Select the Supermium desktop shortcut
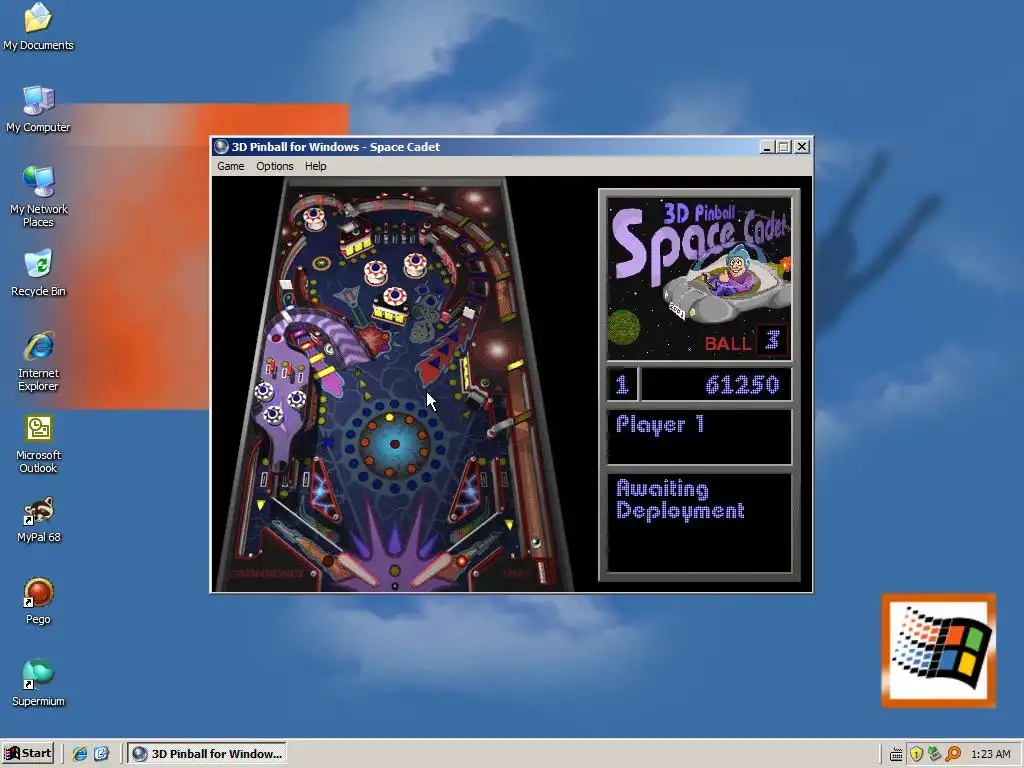 (x=39, y=684)
